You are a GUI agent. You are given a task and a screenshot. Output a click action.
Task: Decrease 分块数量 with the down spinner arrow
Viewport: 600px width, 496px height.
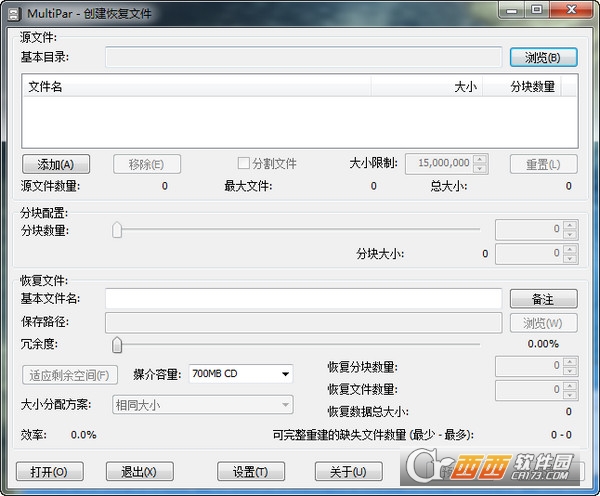(x=570, y=234)
